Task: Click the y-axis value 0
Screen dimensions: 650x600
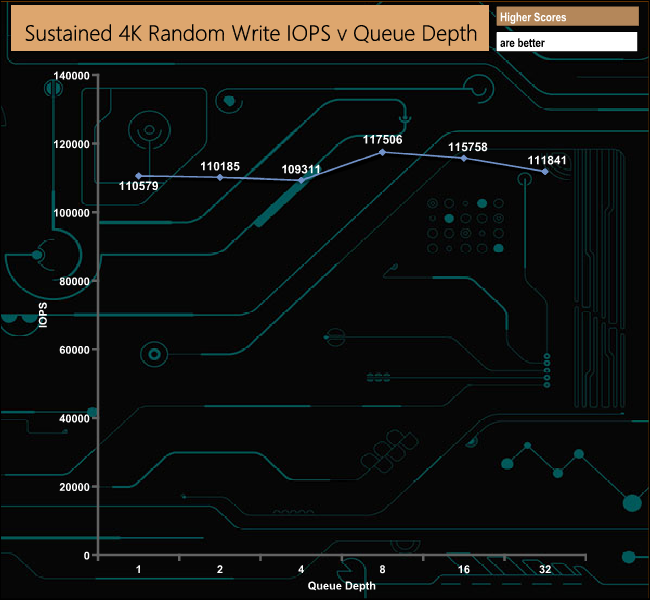Action: click(x=87, y=556)
